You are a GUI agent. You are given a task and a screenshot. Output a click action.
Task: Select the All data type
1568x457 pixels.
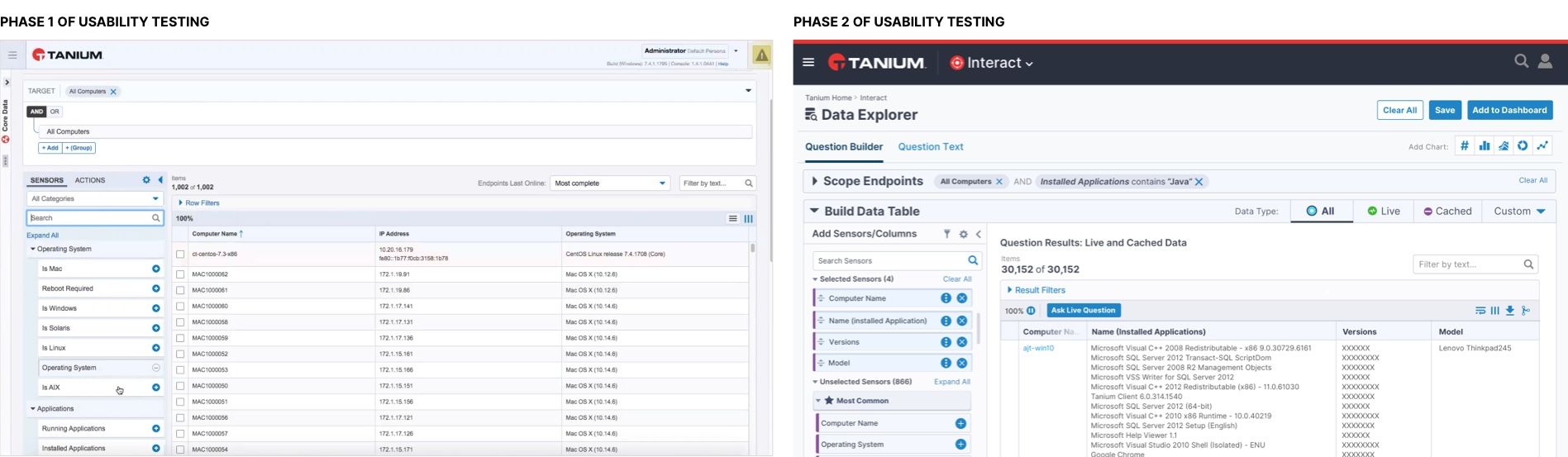tap(1320, 211)
